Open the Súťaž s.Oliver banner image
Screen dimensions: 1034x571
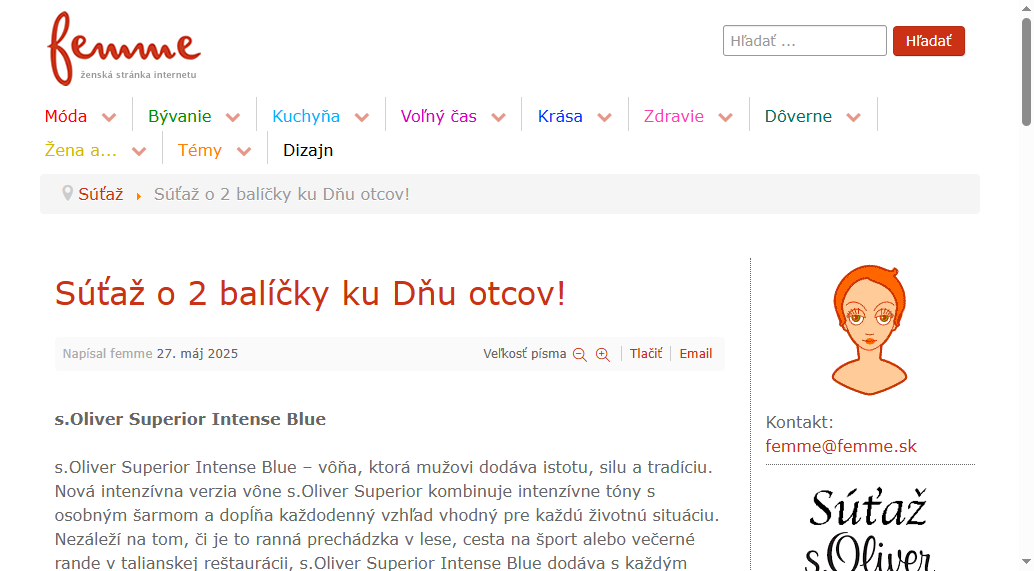coord(870,528)
